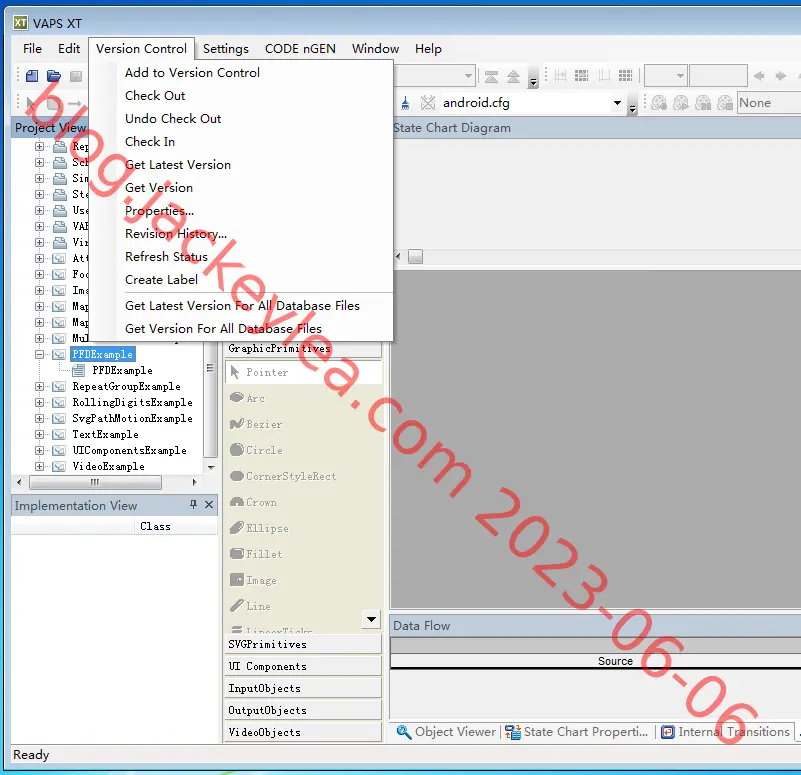Click the Object Viewer magnifier icon
This screenshot has height=775, width=801.
(x=404, y=732)
